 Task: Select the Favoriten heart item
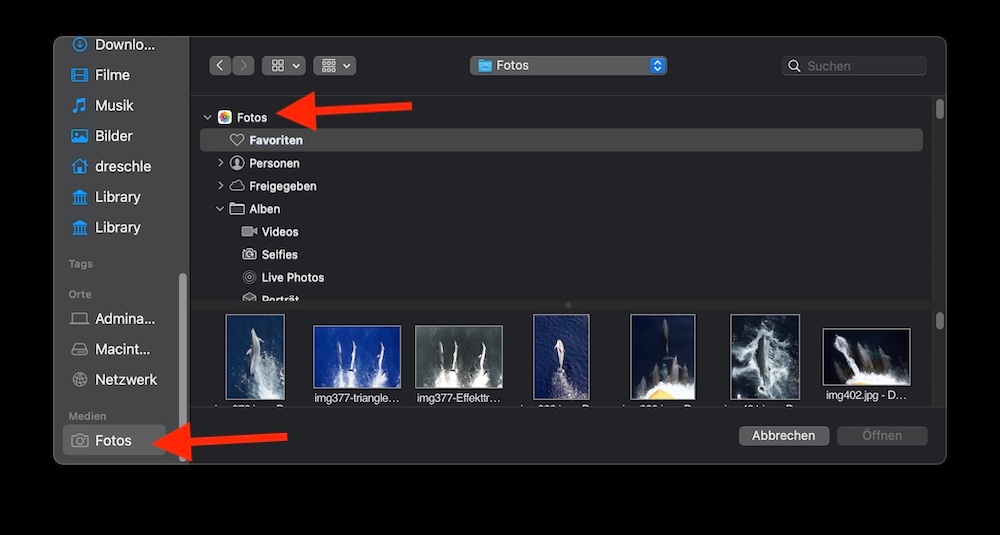(275, 141)
